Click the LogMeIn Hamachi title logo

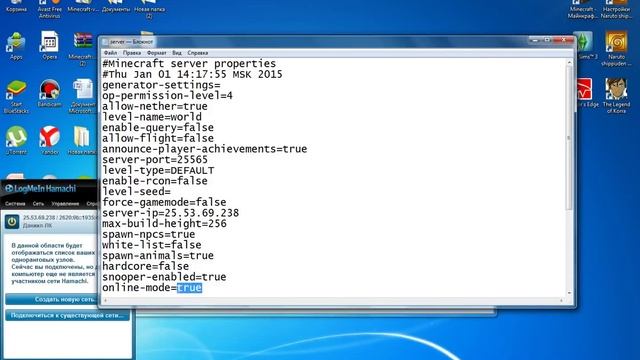coord(40,189)
